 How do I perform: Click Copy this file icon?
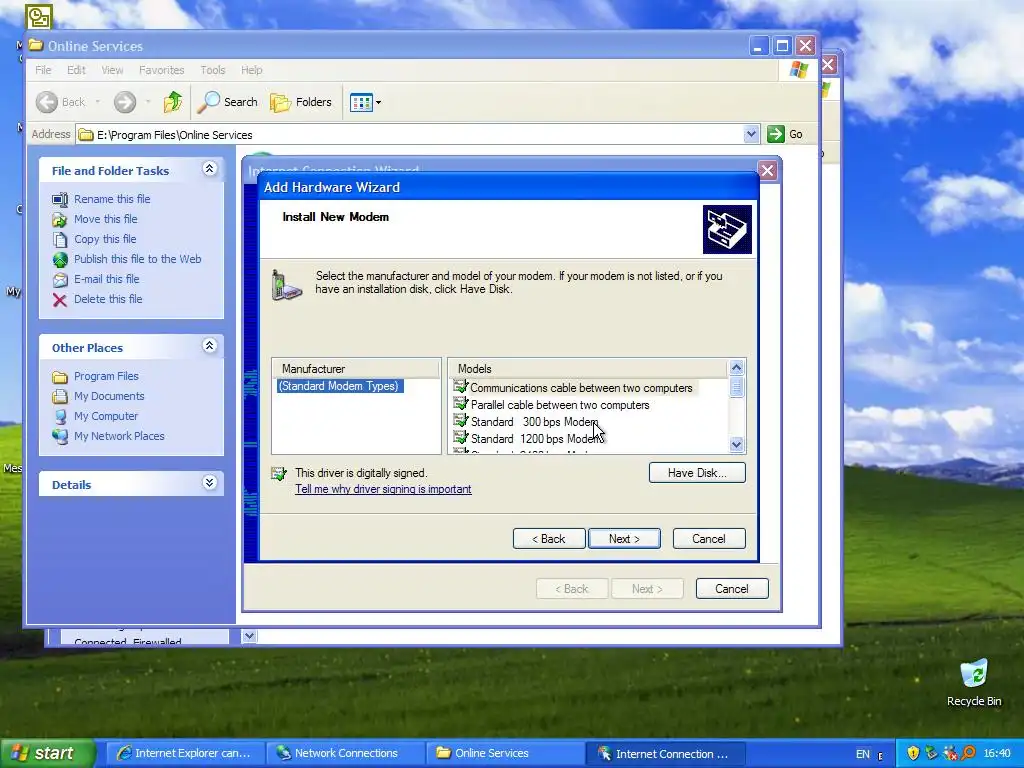pos(60,240)
